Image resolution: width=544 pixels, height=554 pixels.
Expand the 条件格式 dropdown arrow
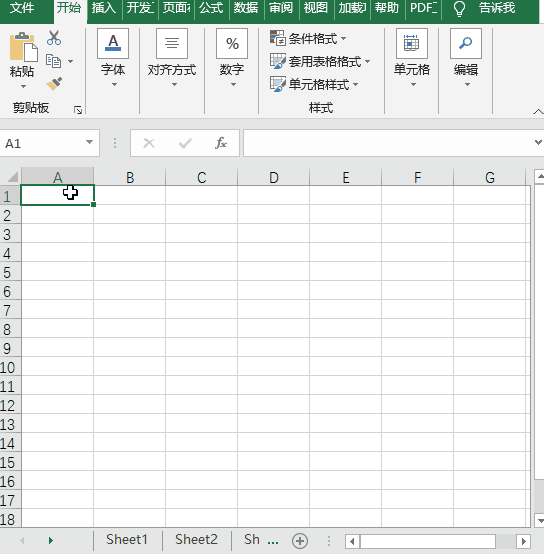[x=343, y=38]
